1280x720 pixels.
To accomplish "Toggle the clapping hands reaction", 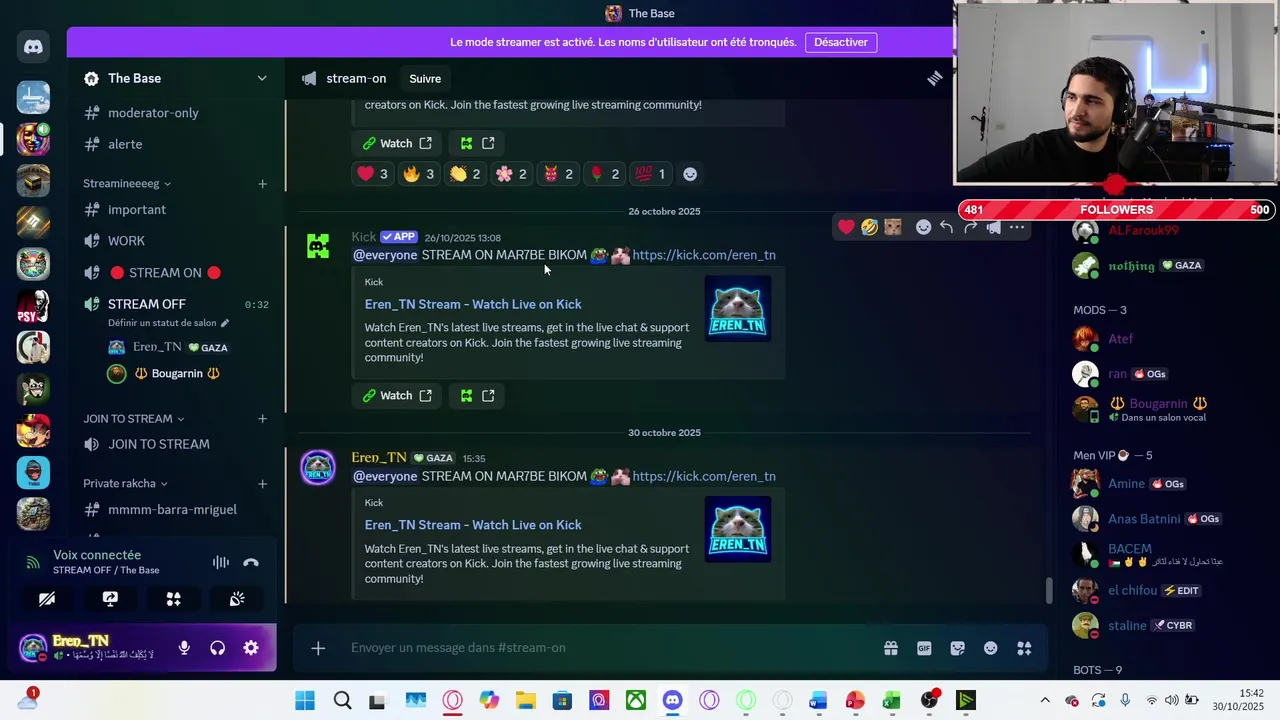I will pyautogui.click(x=465, y=174).
